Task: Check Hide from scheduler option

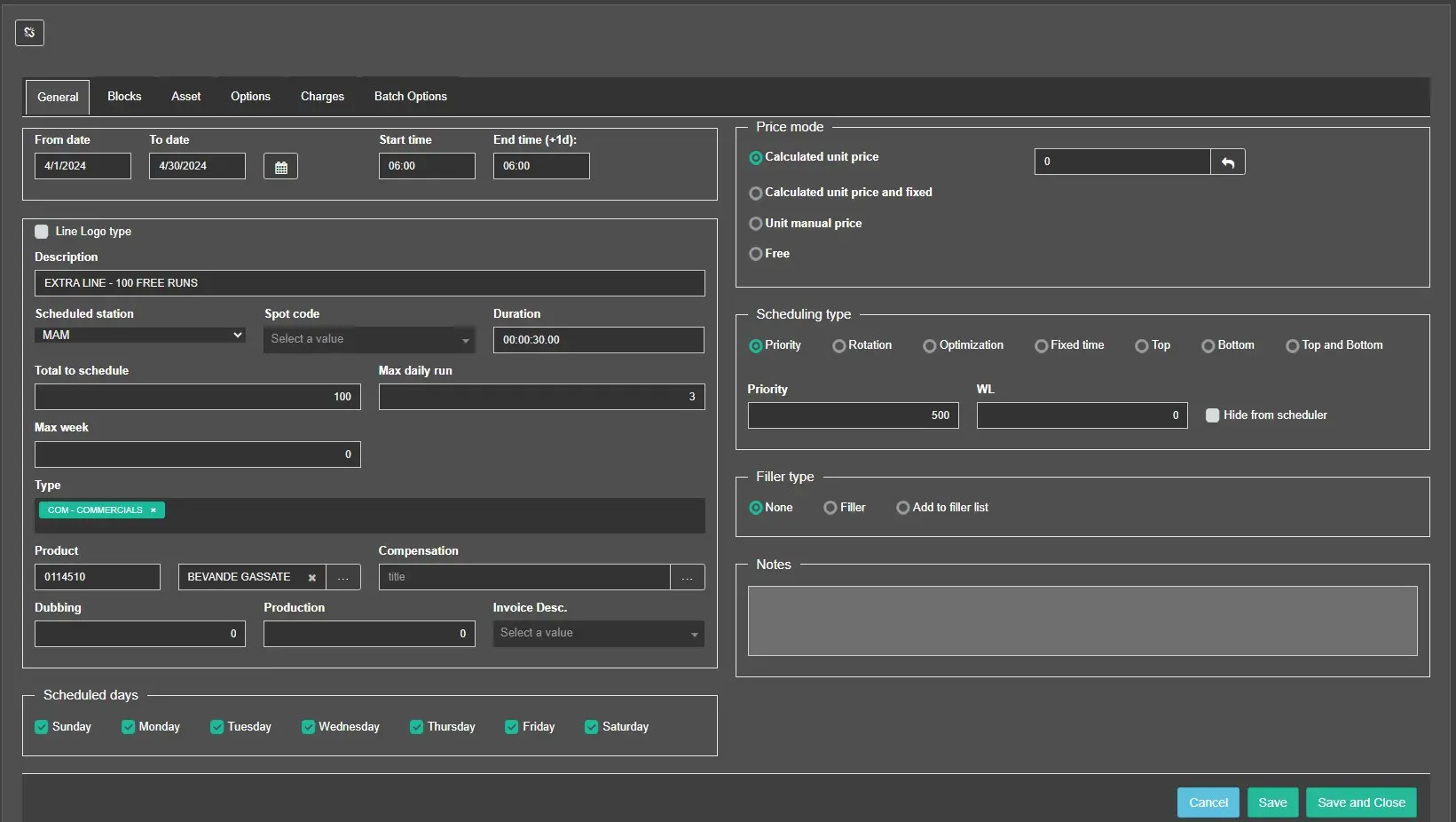Action: click(x=1212, y=415)
